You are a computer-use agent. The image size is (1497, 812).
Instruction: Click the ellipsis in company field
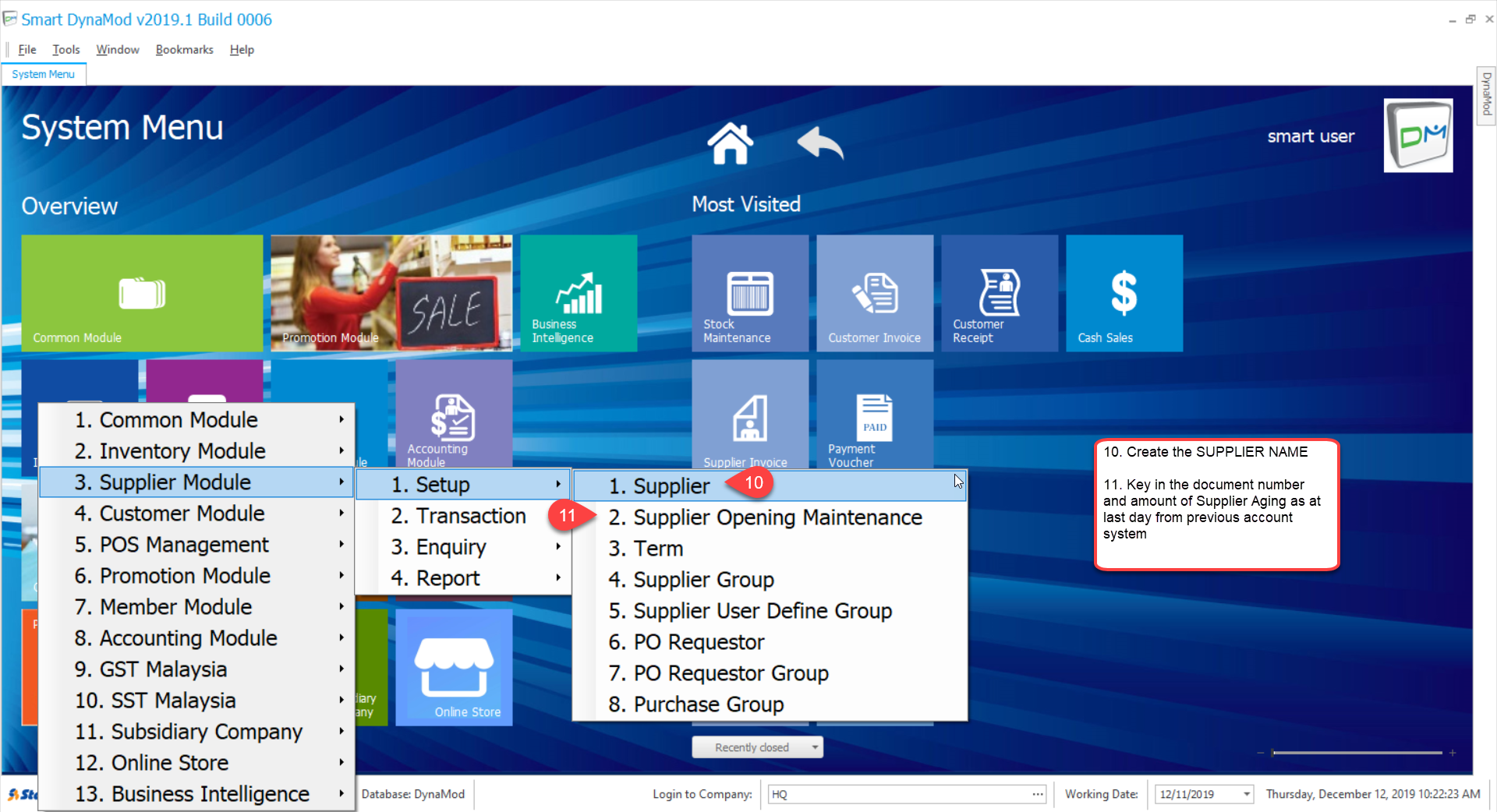click(x=1038, y=794)
